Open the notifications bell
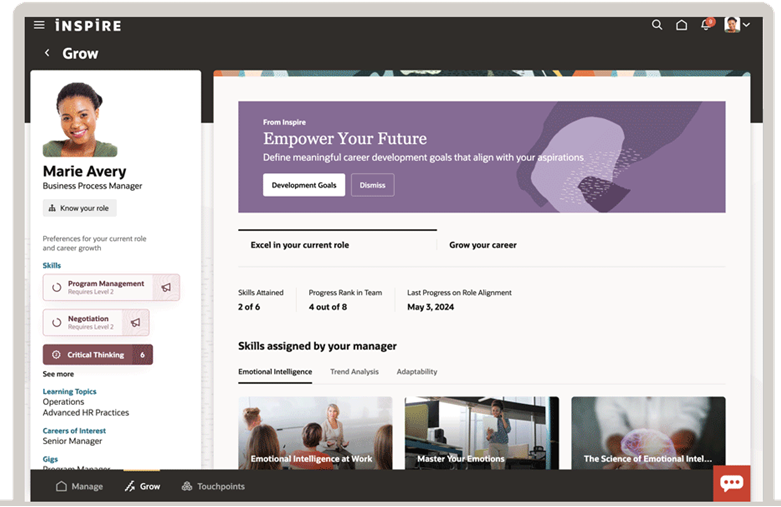This screenshot has height=507, width=781. click(x=706, y=25)
